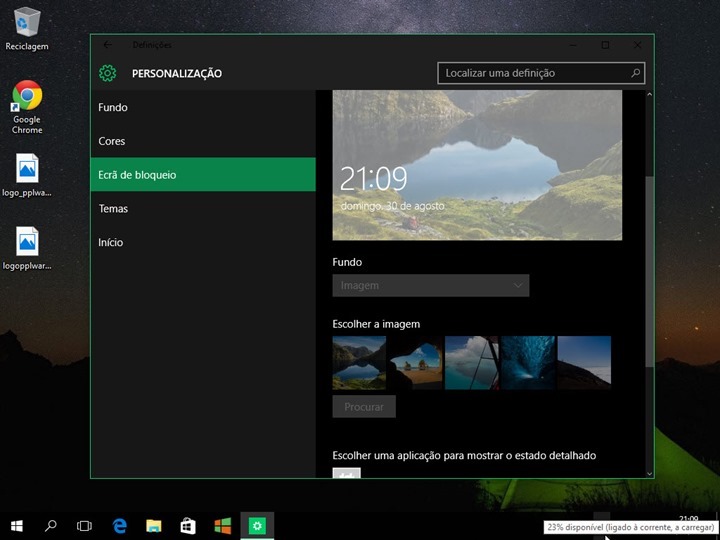Open Google Chrome desktop shortcut
Screen dimensions: 720x540
[x=27, y=107]
